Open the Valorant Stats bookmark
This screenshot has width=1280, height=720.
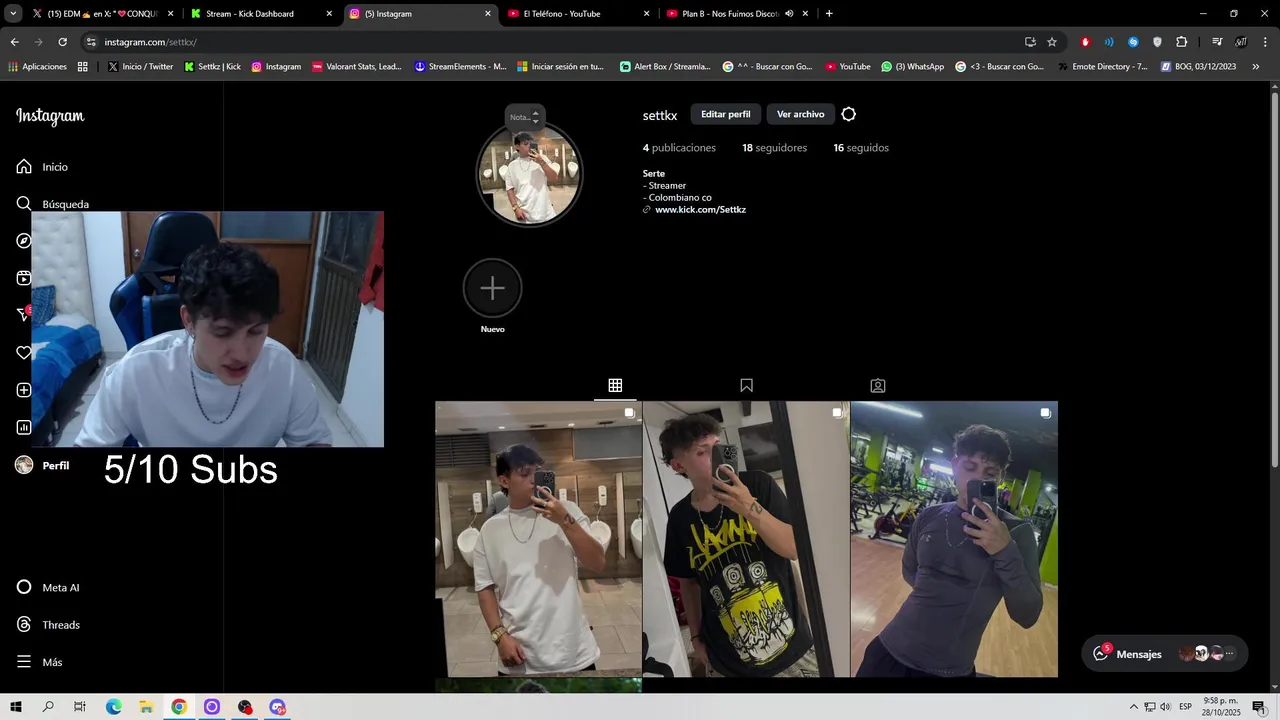pyautogui.click(x=357, y=67)
